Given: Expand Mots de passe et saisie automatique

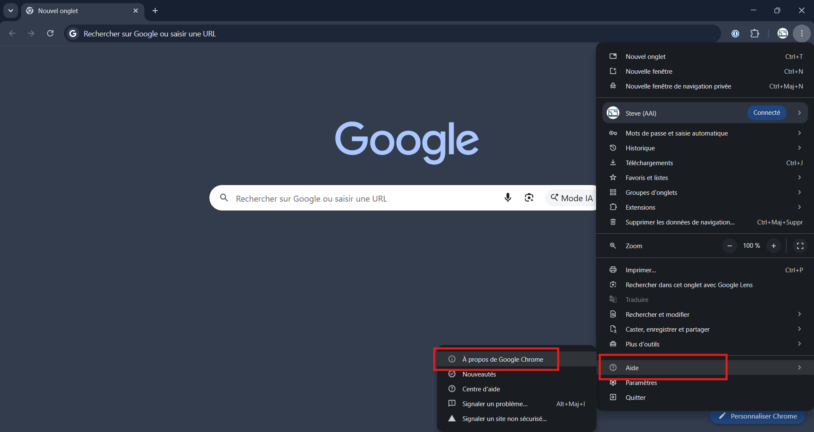Looking at the screenshot, I should pos(704,133).
